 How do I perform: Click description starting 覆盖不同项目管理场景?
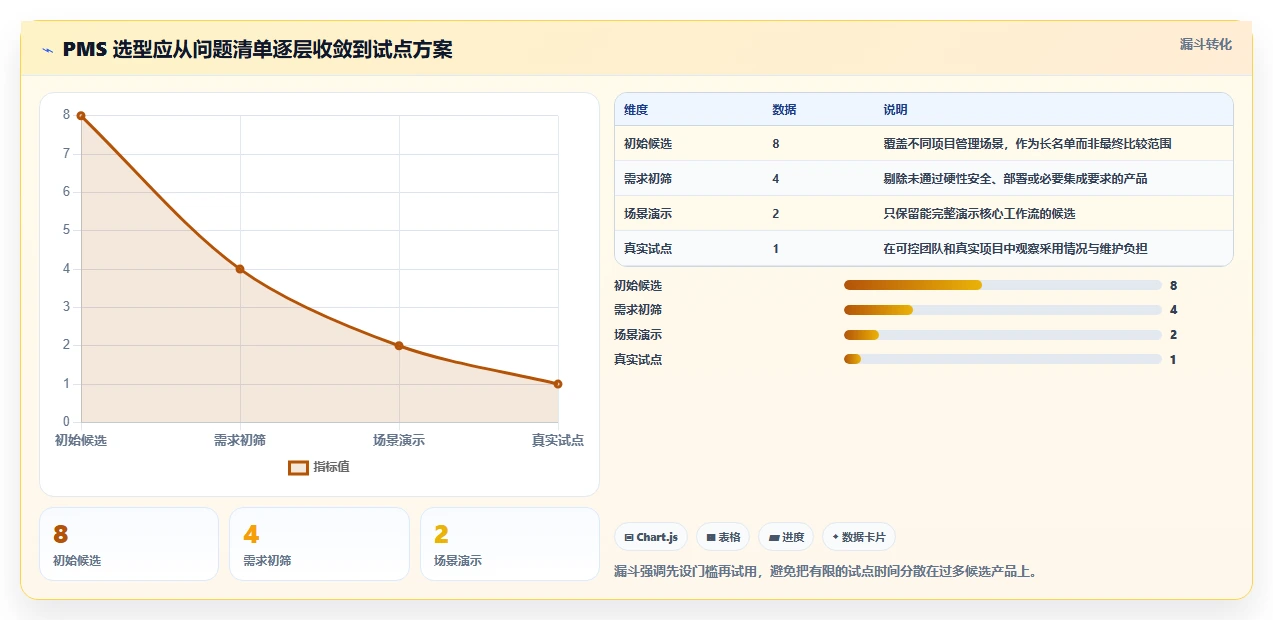[x=1027, y=144]
